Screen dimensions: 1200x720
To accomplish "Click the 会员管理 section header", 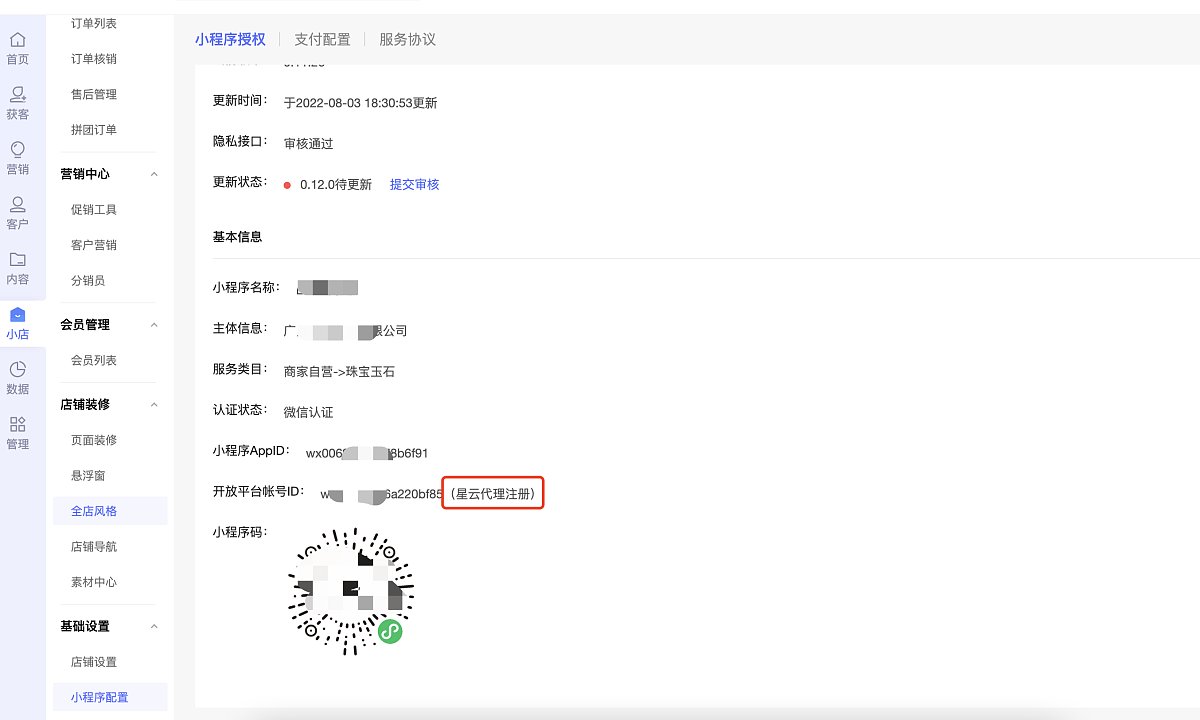I will point(85,325).
